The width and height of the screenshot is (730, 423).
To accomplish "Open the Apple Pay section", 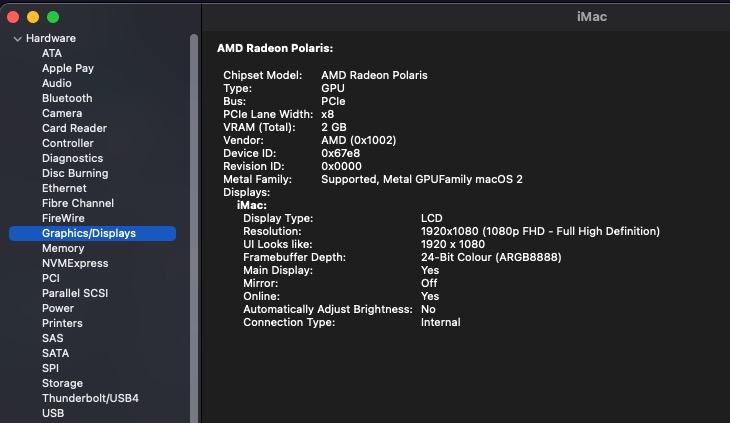I will pos(68,68).
